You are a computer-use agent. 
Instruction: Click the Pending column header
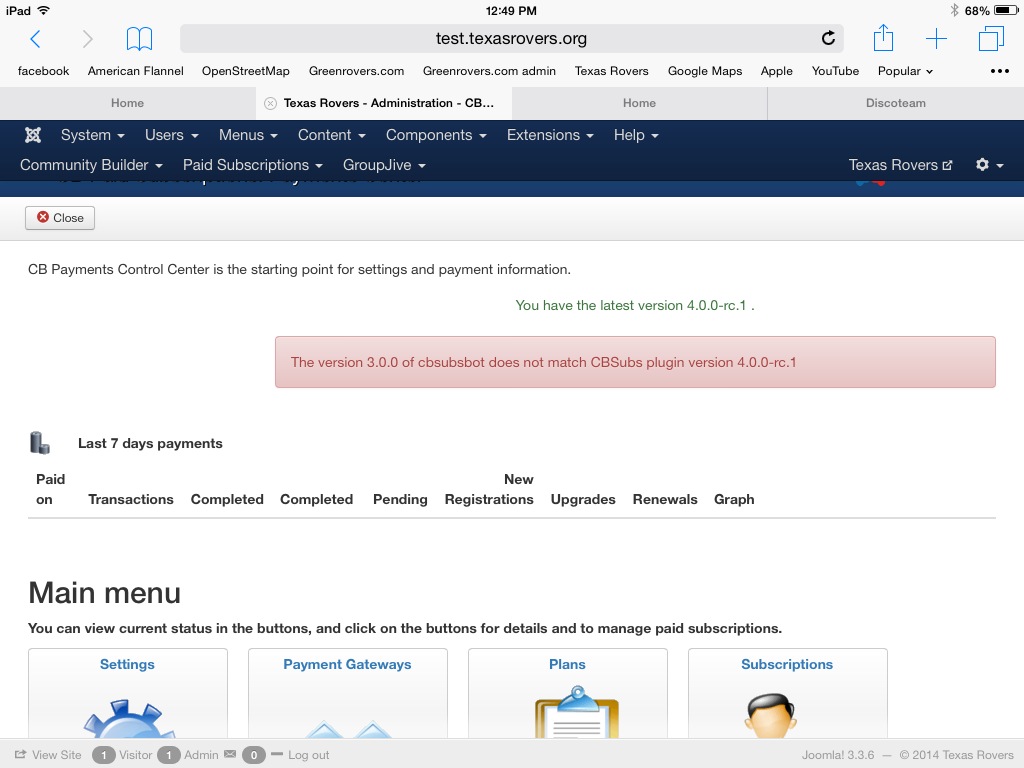pyautogui.click(x=400, y=500)
